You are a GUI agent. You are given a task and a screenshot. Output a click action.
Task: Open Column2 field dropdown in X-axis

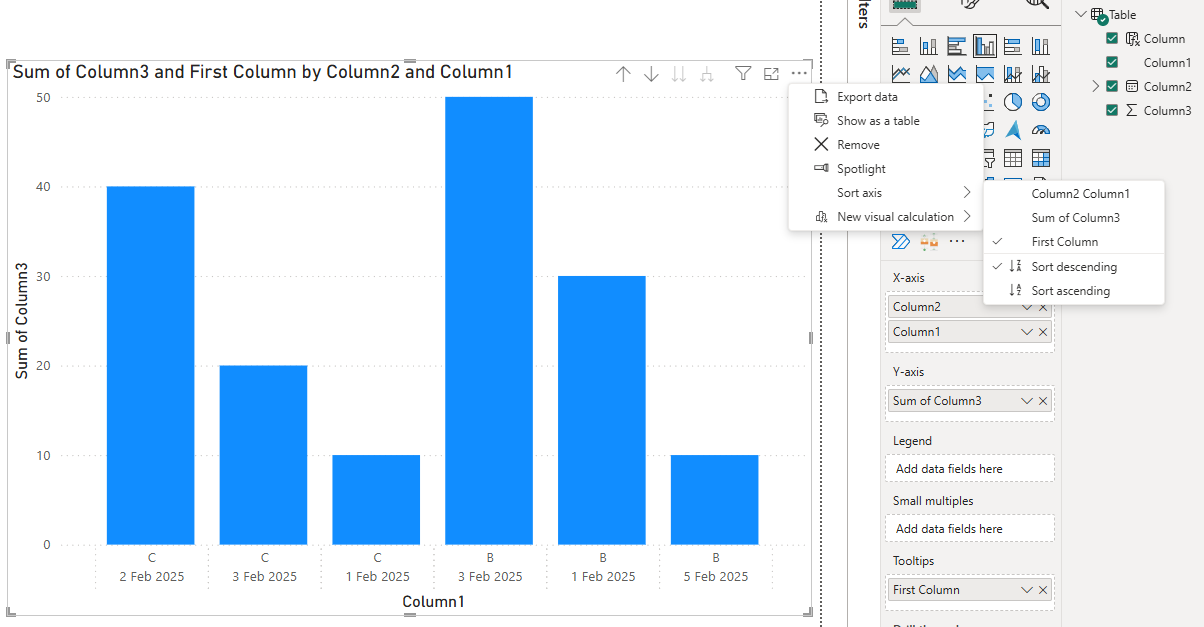(1027, 307)
